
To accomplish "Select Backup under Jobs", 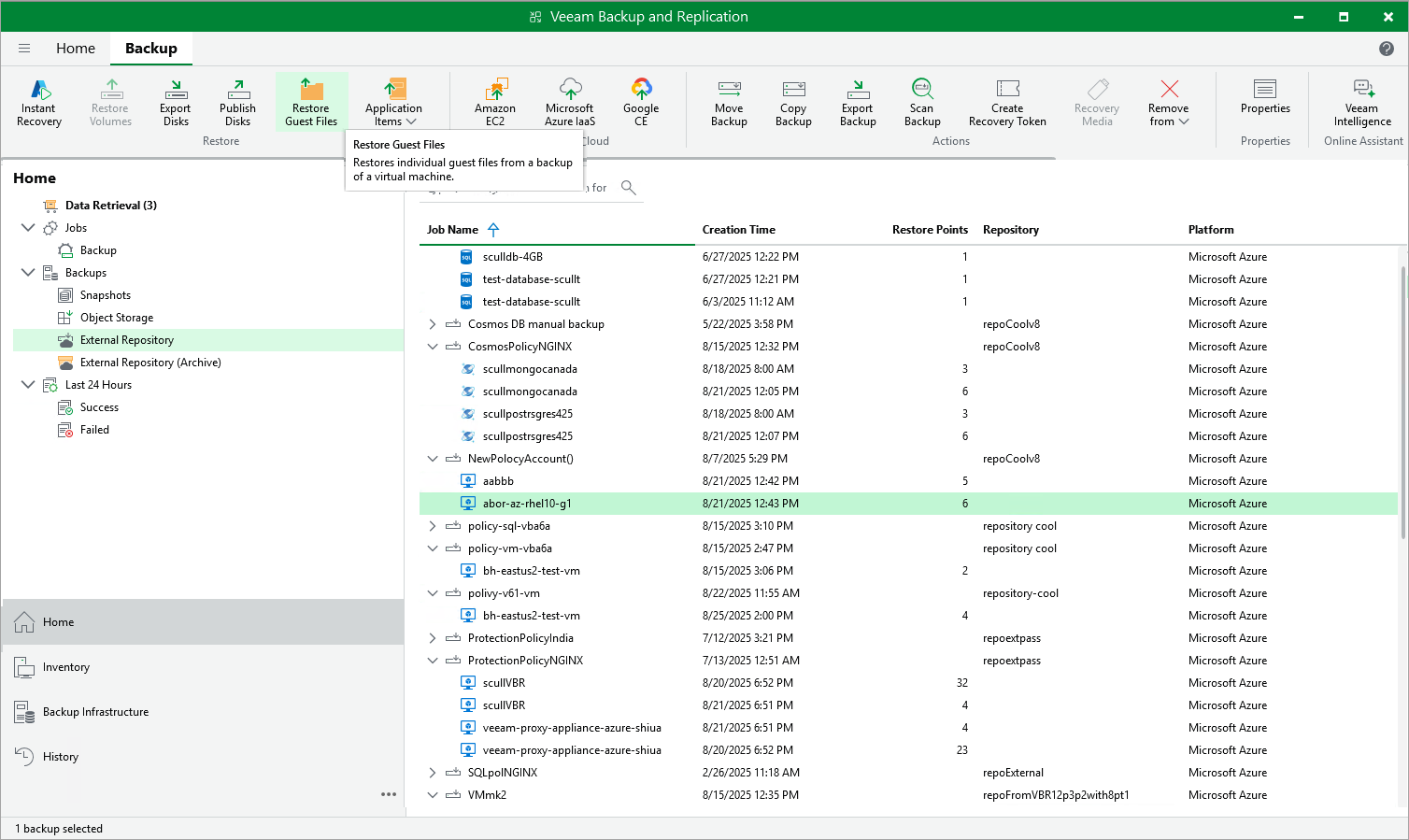I will 98,250.
